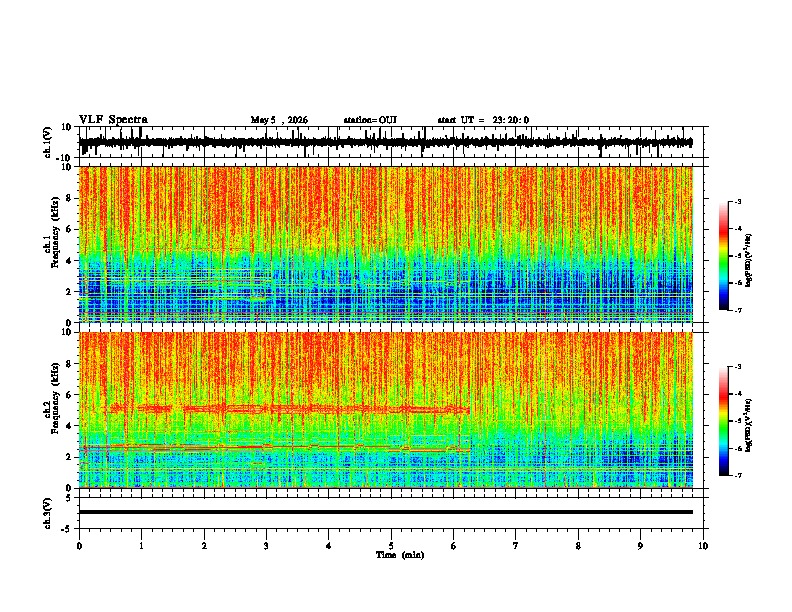Click the 0 minute tick on time axis

coord(79,546)
